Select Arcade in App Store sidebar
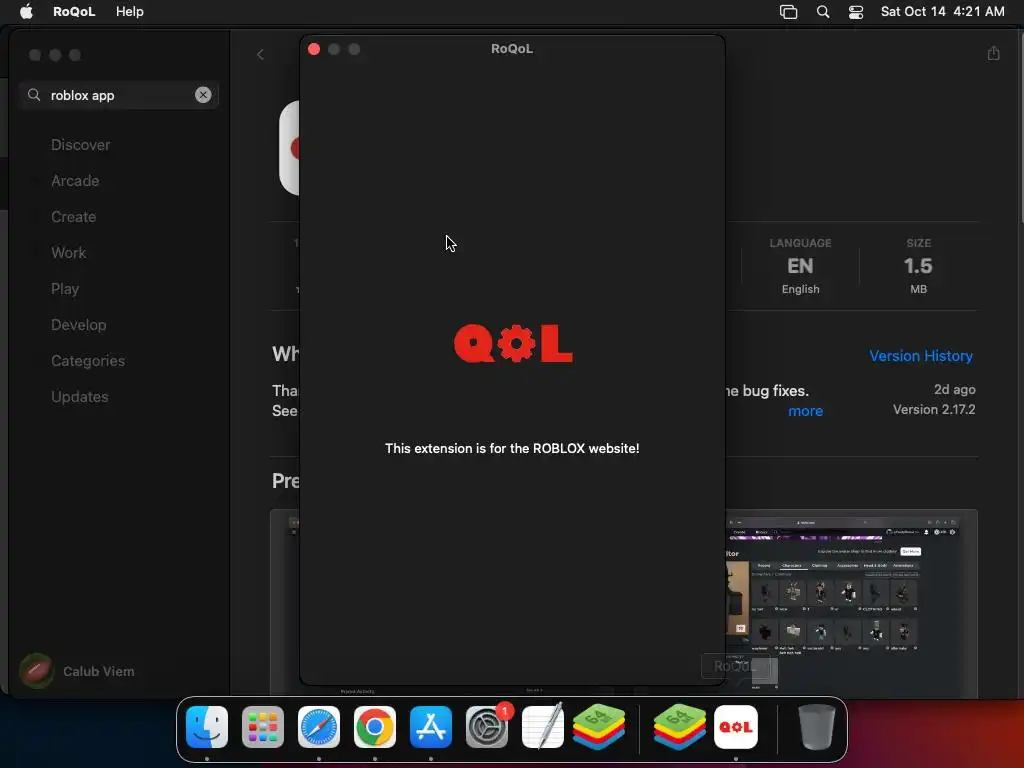Viewport: 1024px width, 768px height. [75, 181]
